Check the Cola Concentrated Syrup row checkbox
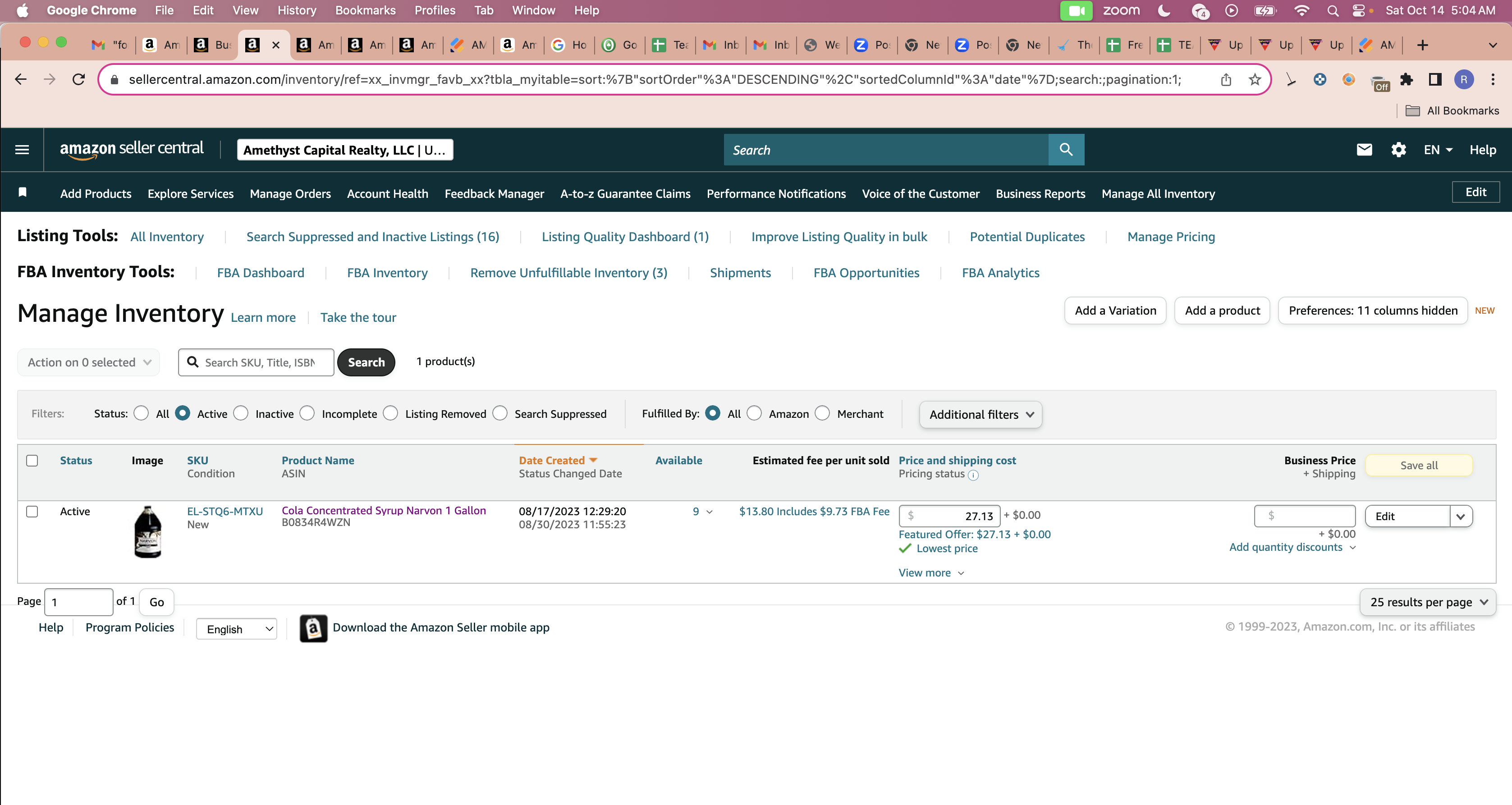This screenshot has height=805, width=1512. click(x=32, y=512)
